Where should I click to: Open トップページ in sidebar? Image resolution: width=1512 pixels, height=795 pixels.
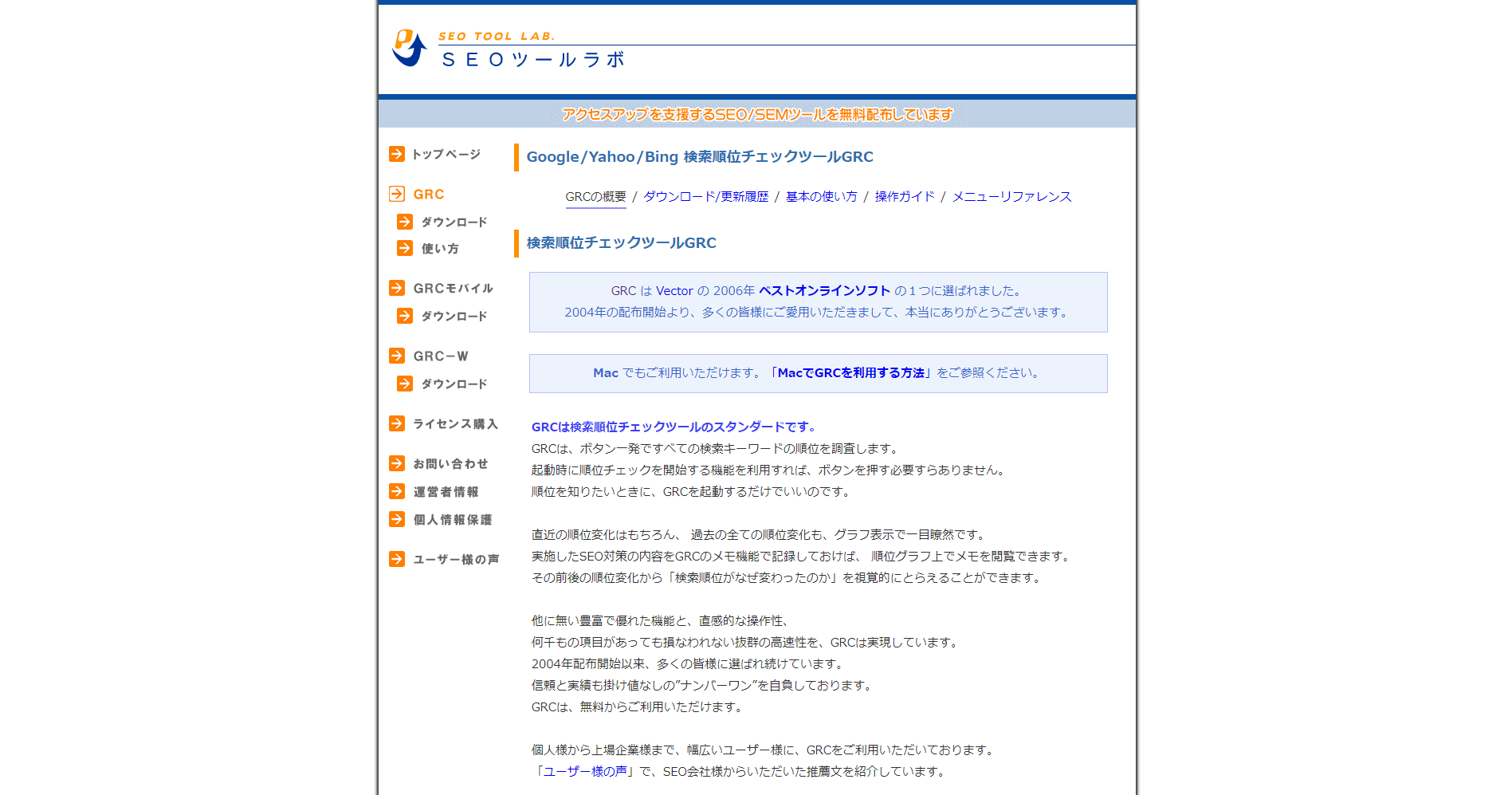click(x=446, y=154)
